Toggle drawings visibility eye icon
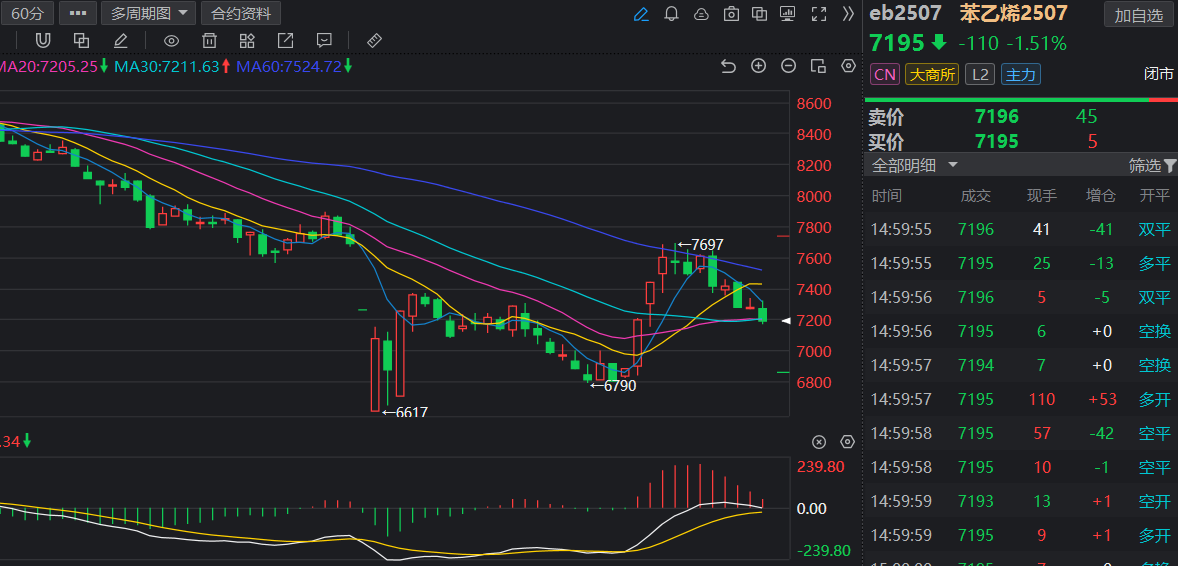 pyautogui.click(x=172, y=41)
